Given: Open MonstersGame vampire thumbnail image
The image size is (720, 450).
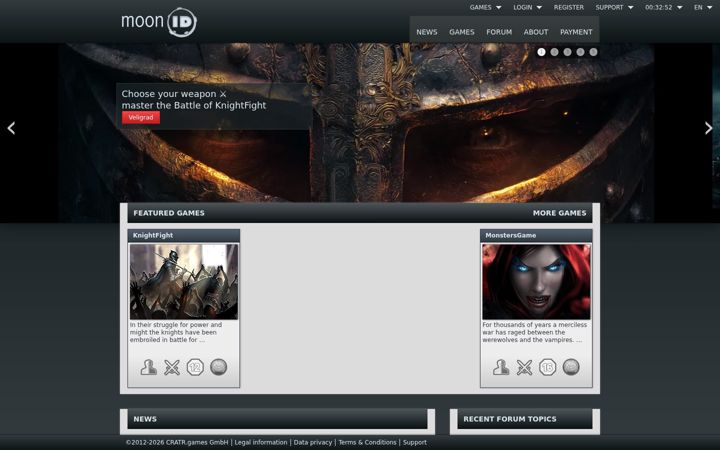Looking at the screenshot, I should pos(536,281).
